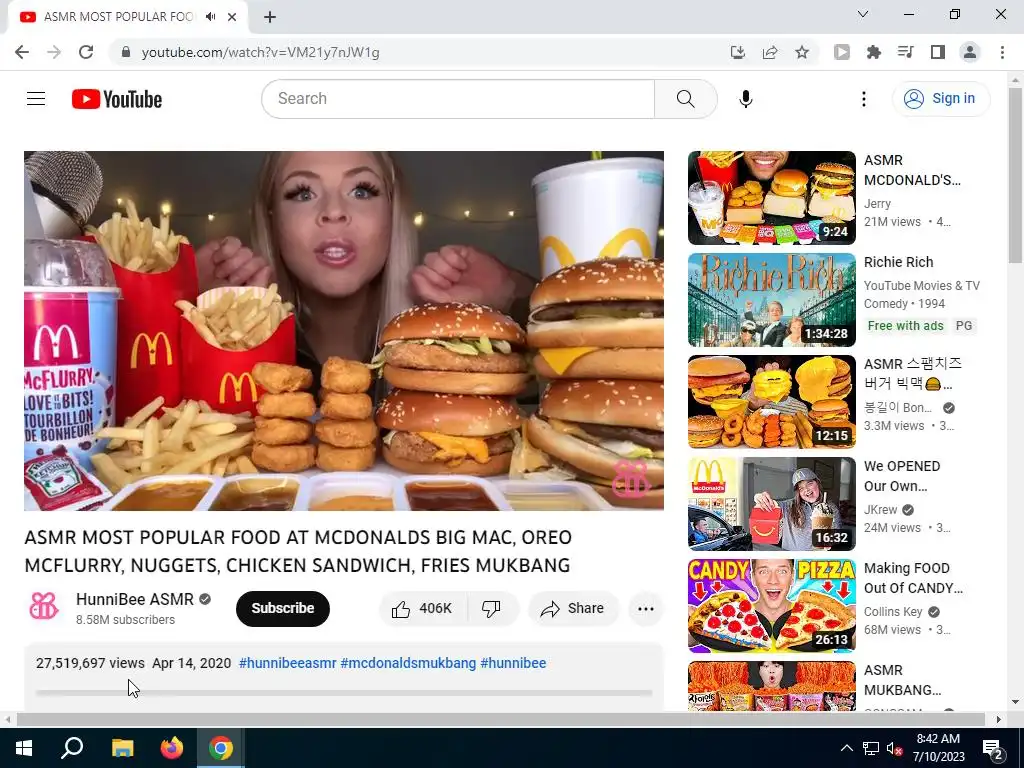Dislike the video with thumbs down

492,609
